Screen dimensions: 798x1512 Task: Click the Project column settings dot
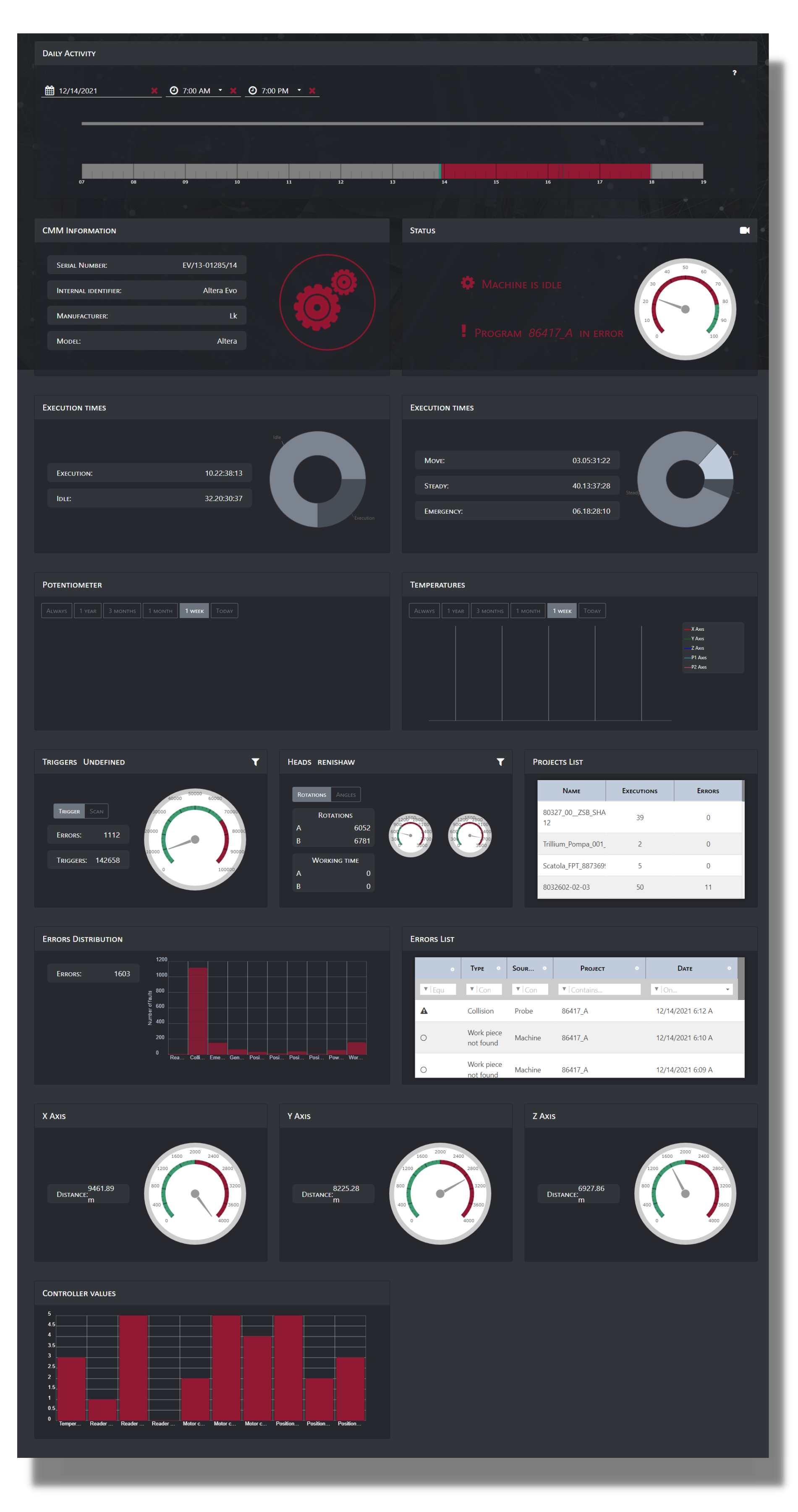636,968
